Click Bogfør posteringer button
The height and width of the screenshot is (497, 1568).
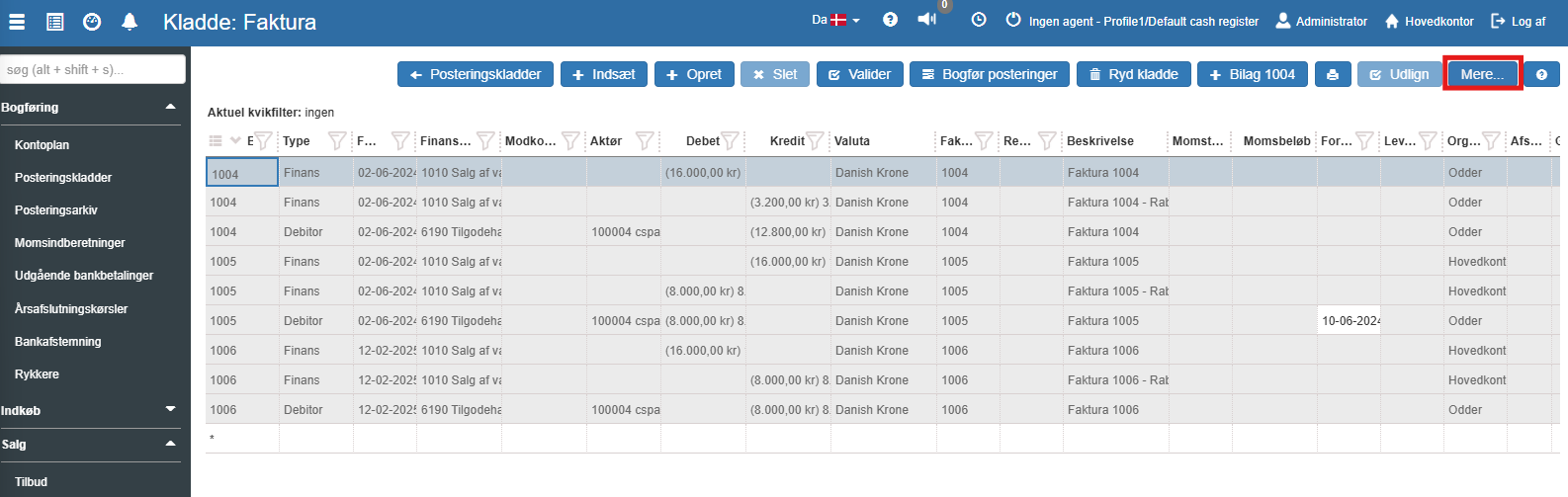click(990, 74)
